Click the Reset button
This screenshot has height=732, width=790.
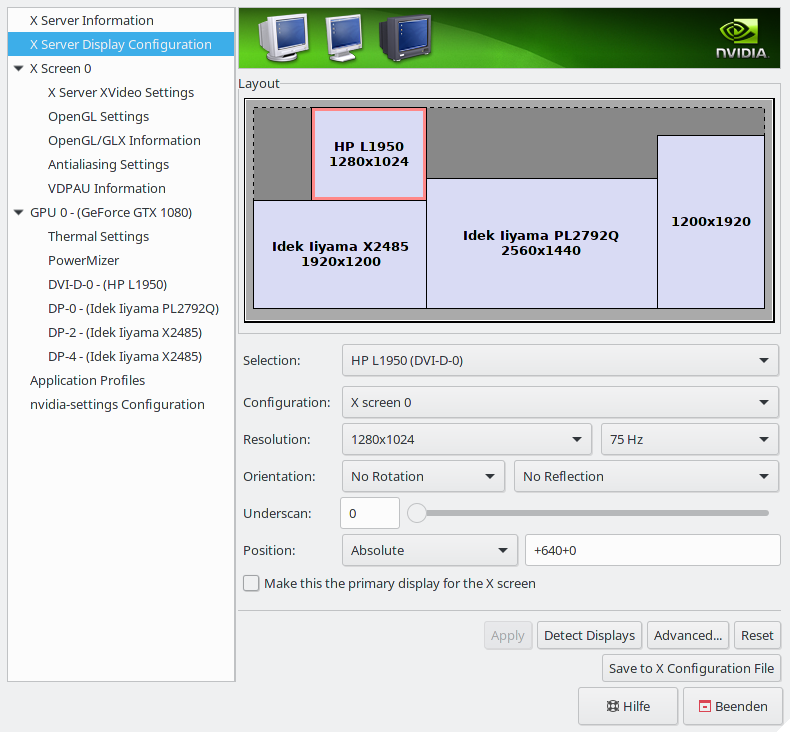[757, 635]
